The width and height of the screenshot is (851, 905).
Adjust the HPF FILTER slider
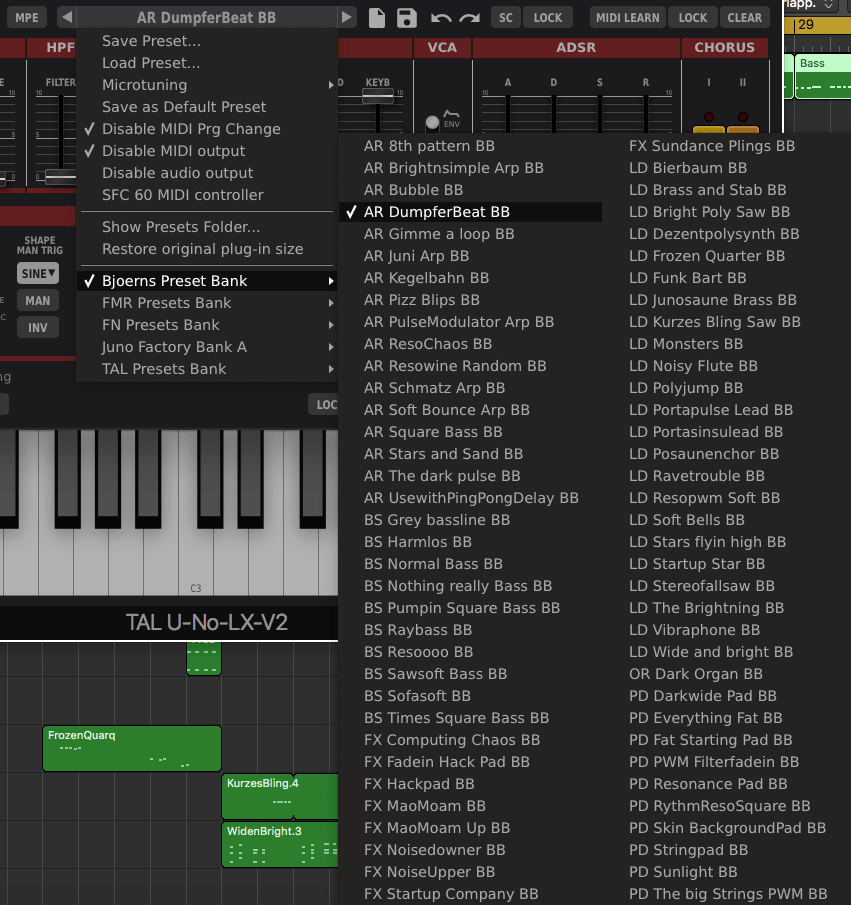[61, 178]
